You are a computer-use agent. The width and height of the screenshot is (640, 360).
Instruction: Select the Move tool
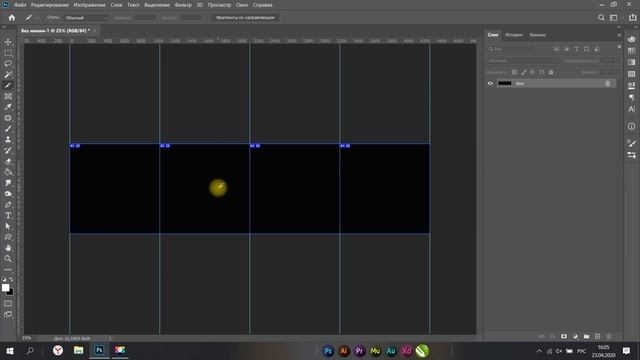tap(8, 42)
